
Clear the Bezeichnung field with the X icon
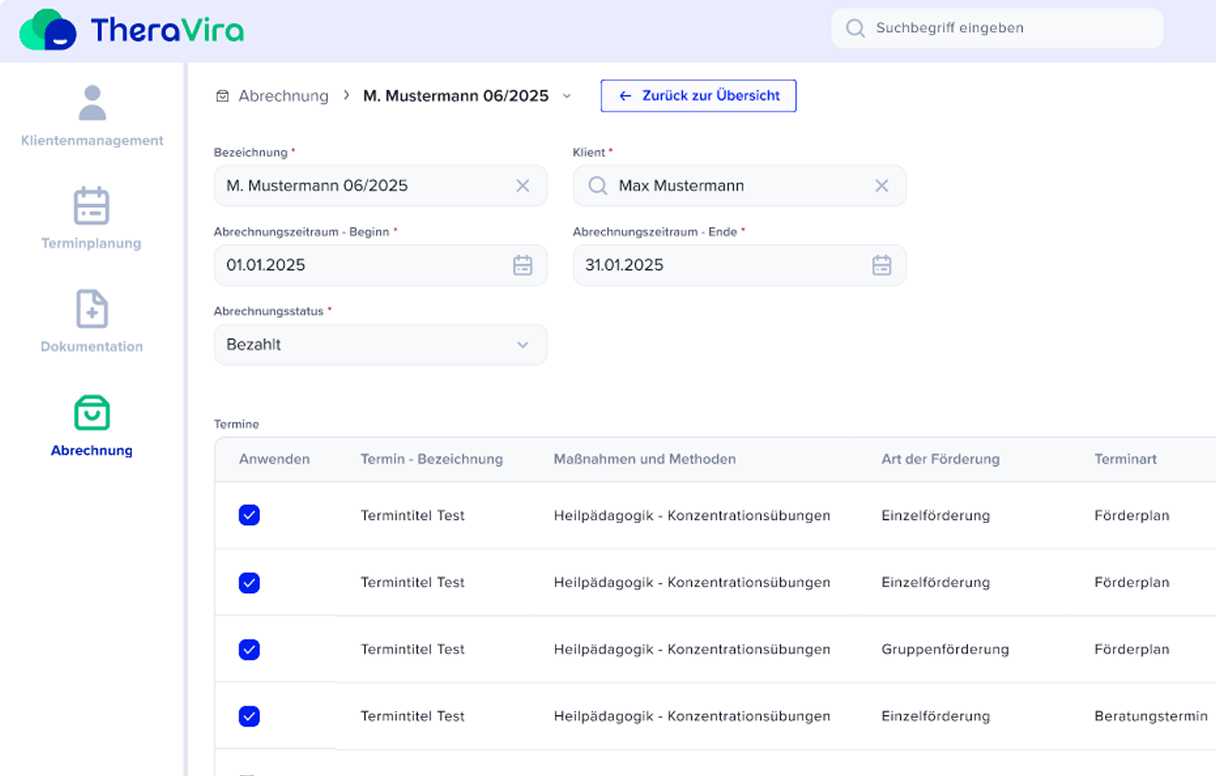click(522, 185)
